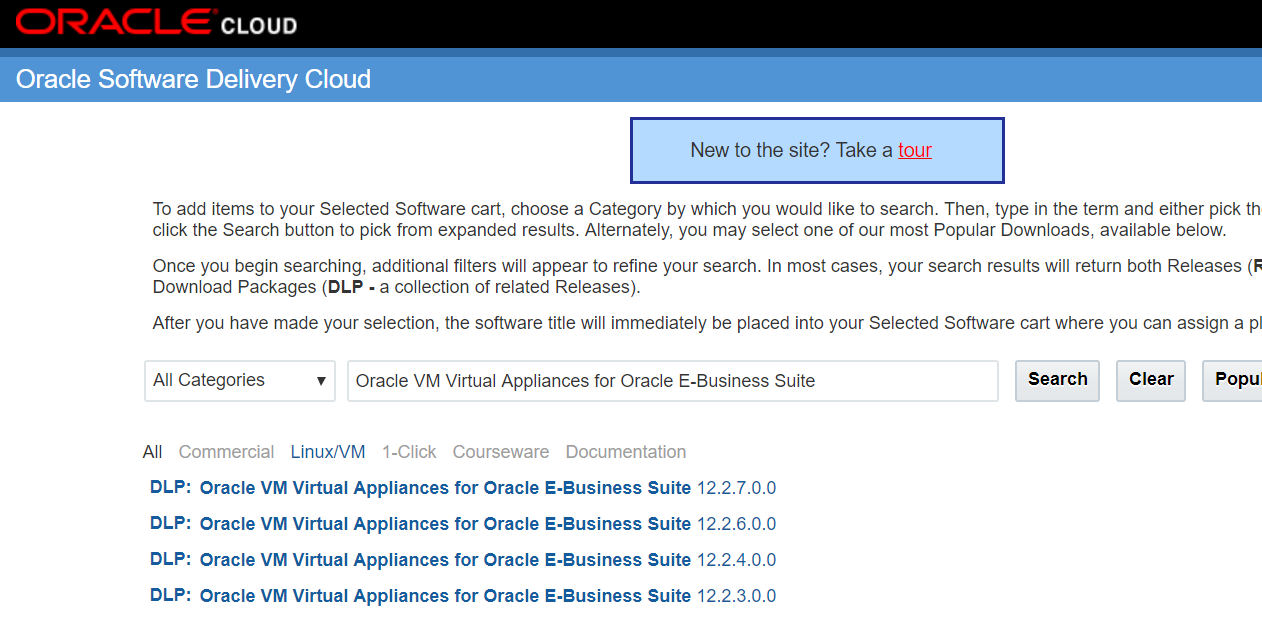Click the 'New to the site?' banner box
Image resolution: width=1262 pixels, height=623 pixels.
pyautogui.click(x=817, y=151)
